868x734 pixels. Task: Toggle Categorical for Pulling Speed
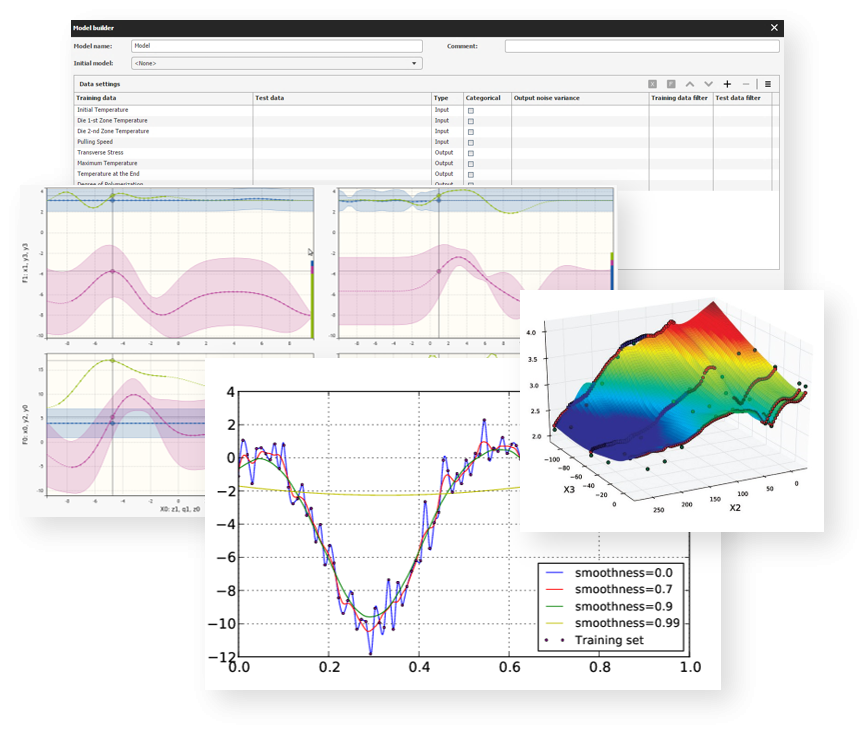[x=471, y=142]
